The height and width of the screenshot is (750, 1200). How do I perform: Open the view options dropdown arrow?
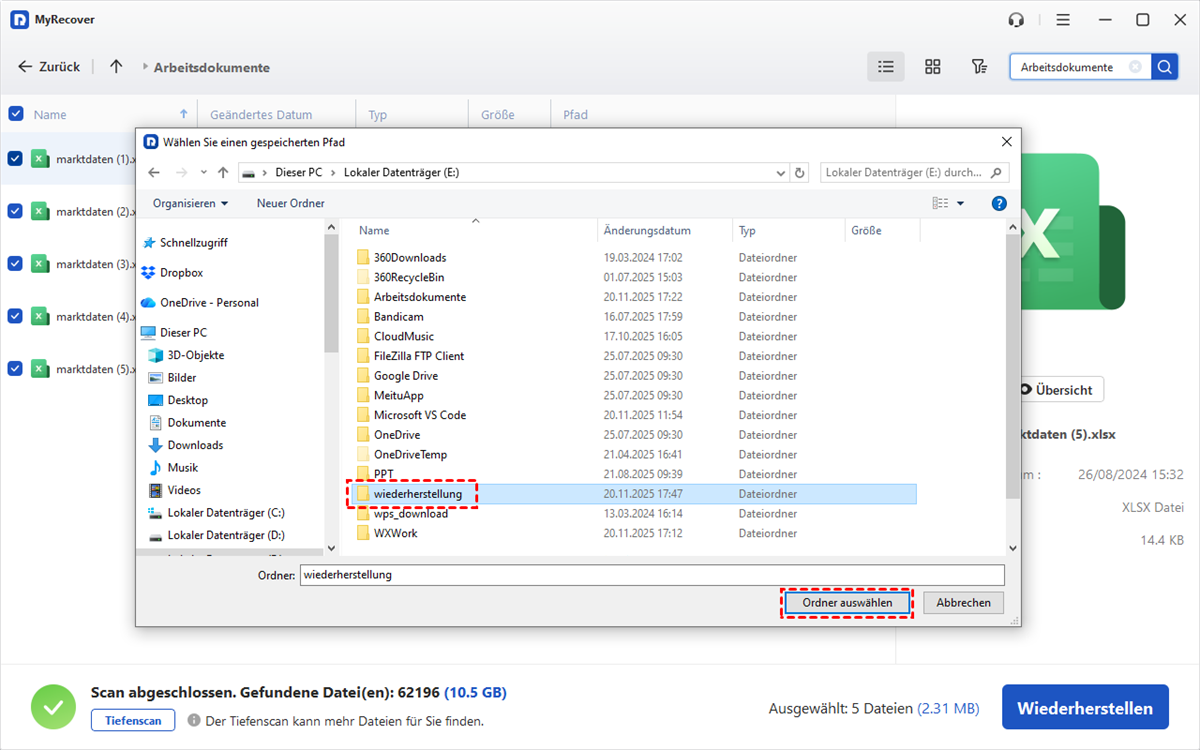pyautogui.click(x=961, y=203)
